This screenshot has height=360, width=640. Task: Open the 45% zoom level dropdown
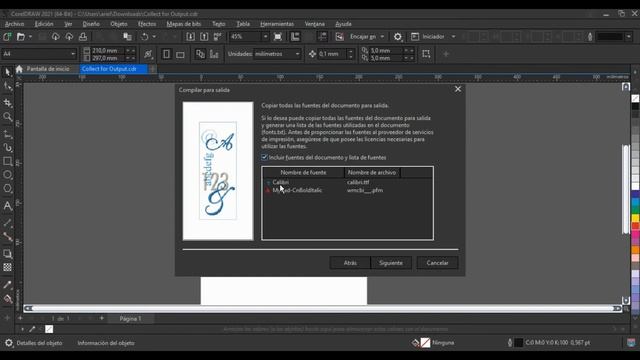265,37
